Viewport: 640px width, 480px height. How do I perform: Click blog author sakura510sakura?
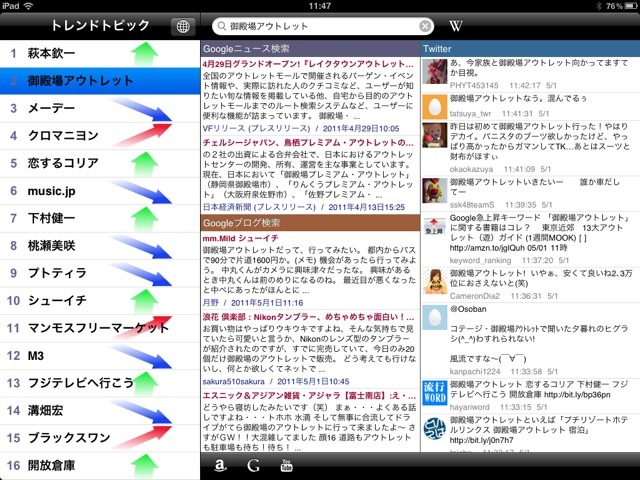click(233, 382)
